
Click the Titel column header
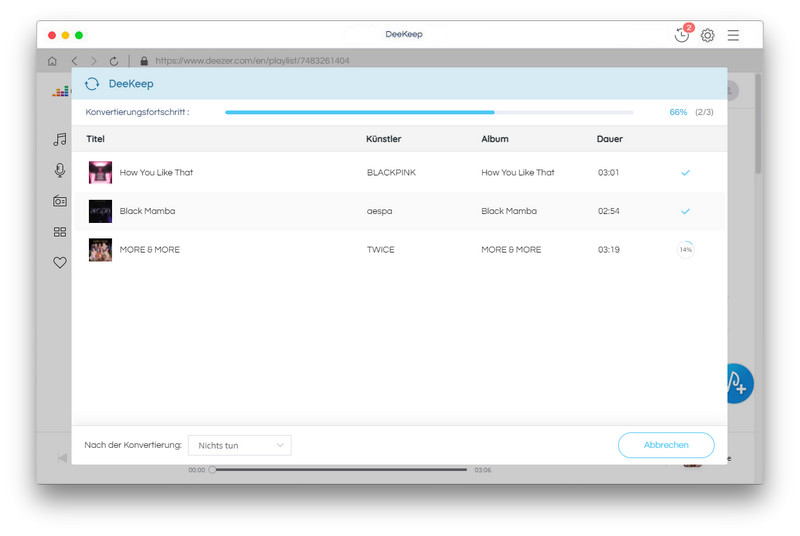pyautogui.click(x=95, y=139)
